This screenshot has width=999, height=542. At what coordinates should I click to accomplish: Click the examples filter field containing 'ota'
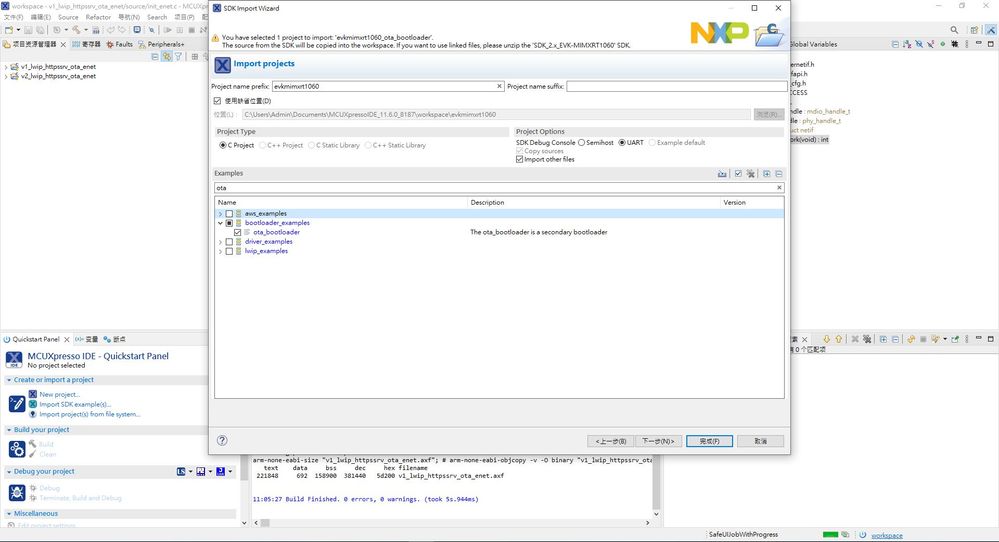(x=499, y=188)
